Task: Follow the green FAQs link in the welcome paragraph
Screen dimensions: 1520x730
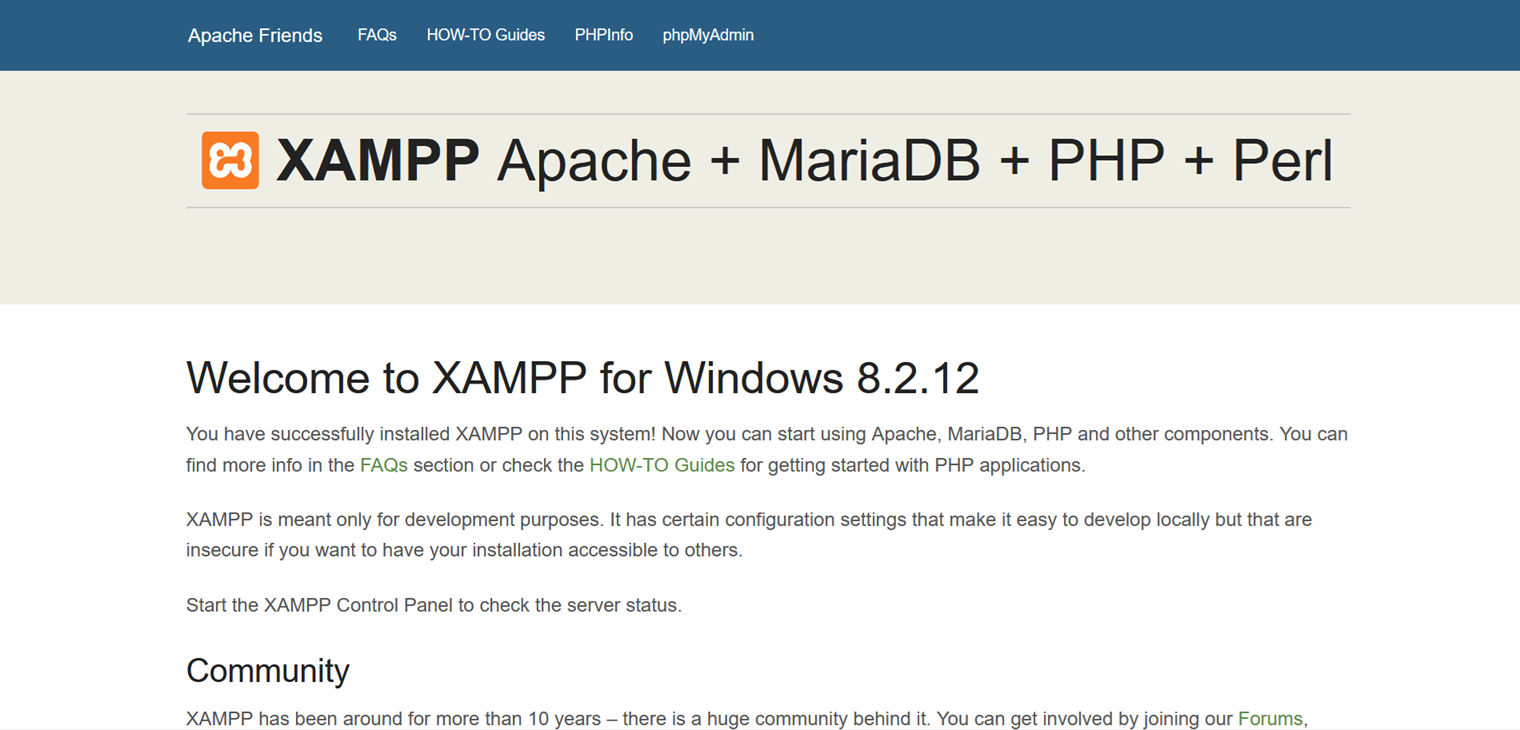Action: tap(384, 465)
